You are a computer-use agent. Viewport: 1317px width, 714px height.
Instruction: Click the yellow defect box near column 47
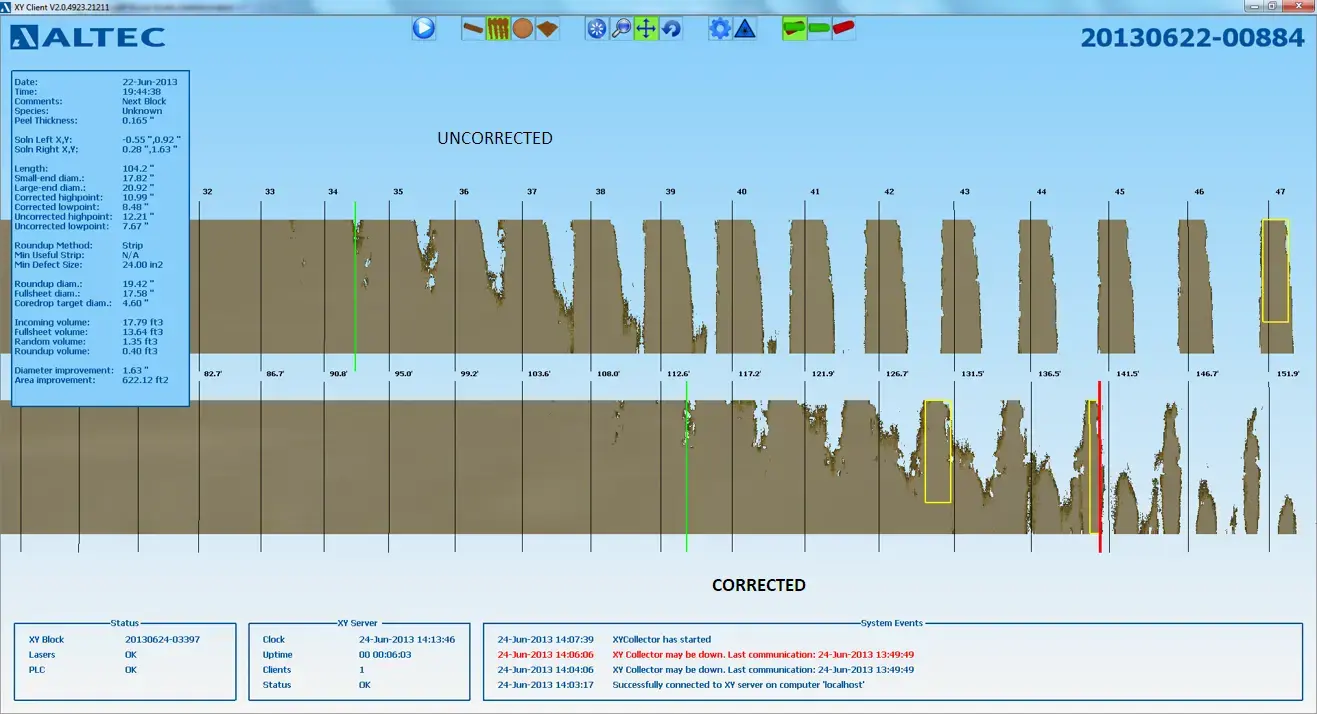point(1275,270)
